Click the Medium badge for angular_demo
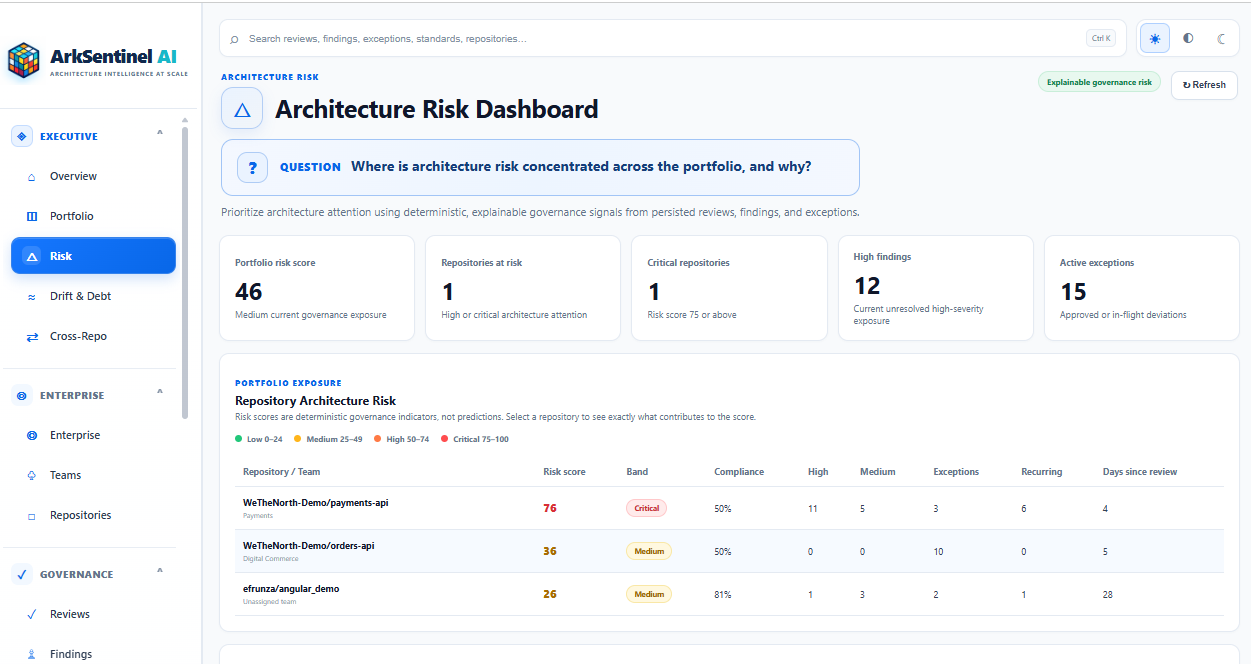The width and height of the screenshot is (1251, 664). click(x=649, y=594)
